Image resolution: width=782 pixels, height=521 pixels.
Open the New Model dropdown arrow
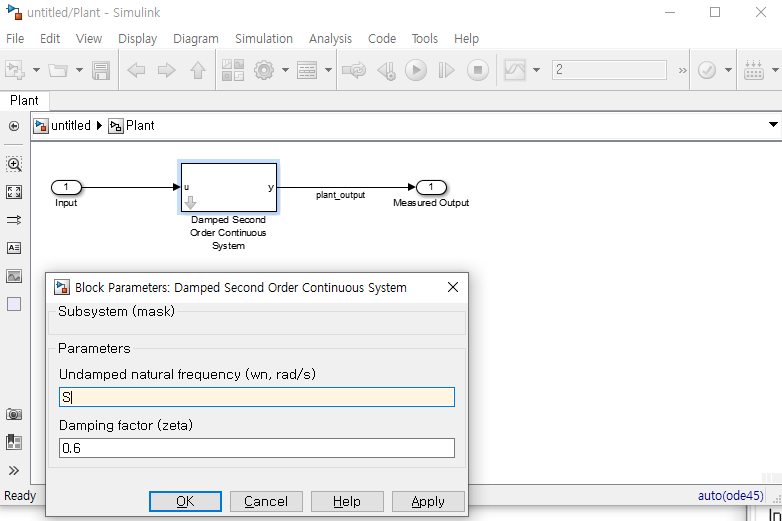click(36, 70)
